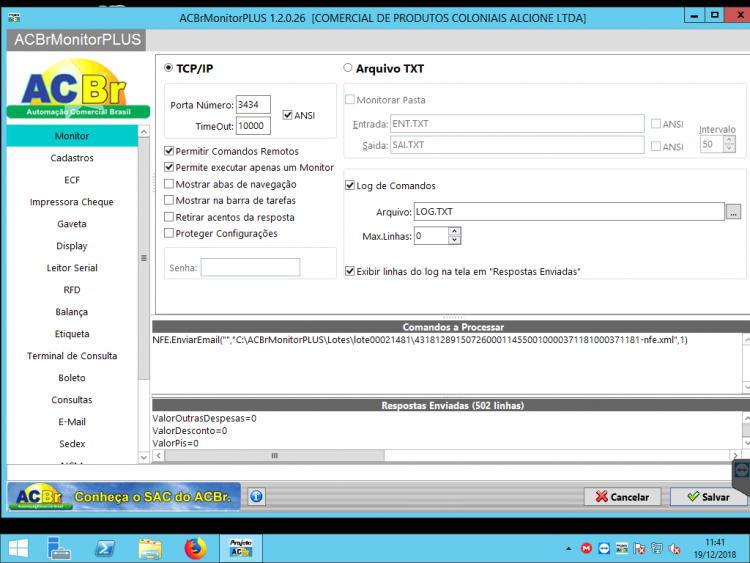The image size is (750, 563).
Task: Open the Balança section
Action: (72, 312)
